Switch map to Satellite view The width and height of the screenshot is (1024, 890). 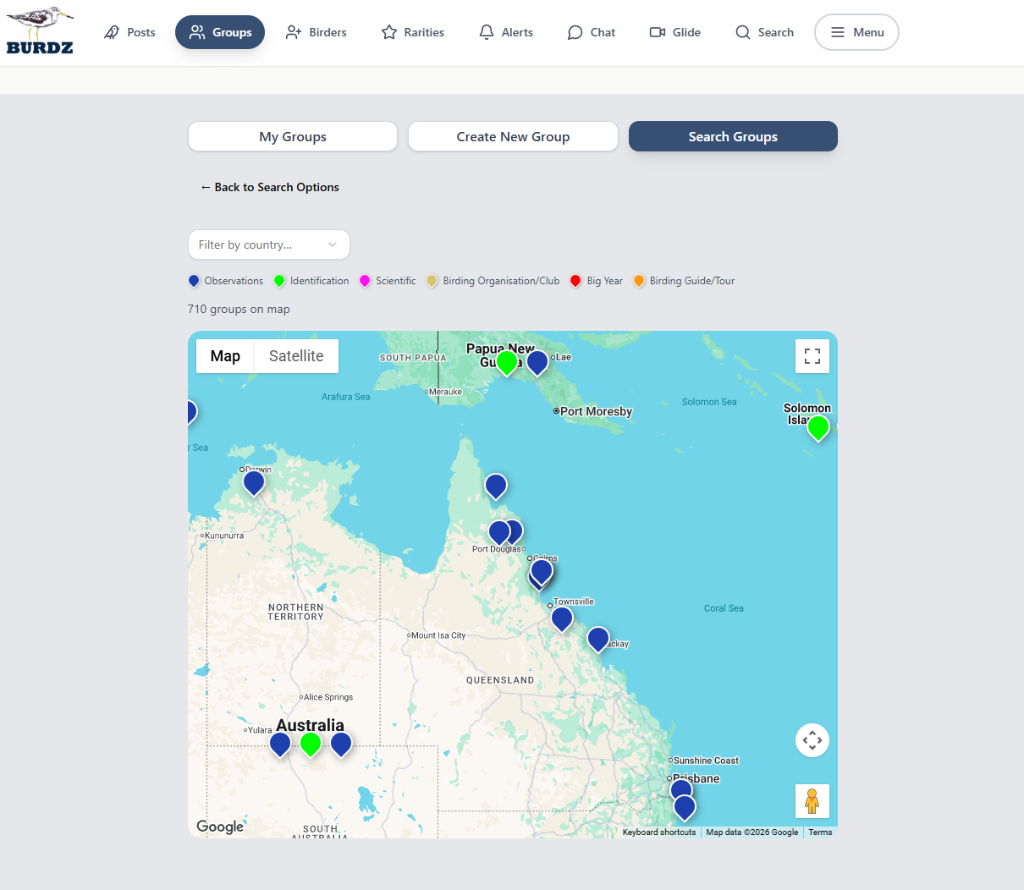click(x=296, y=356)
